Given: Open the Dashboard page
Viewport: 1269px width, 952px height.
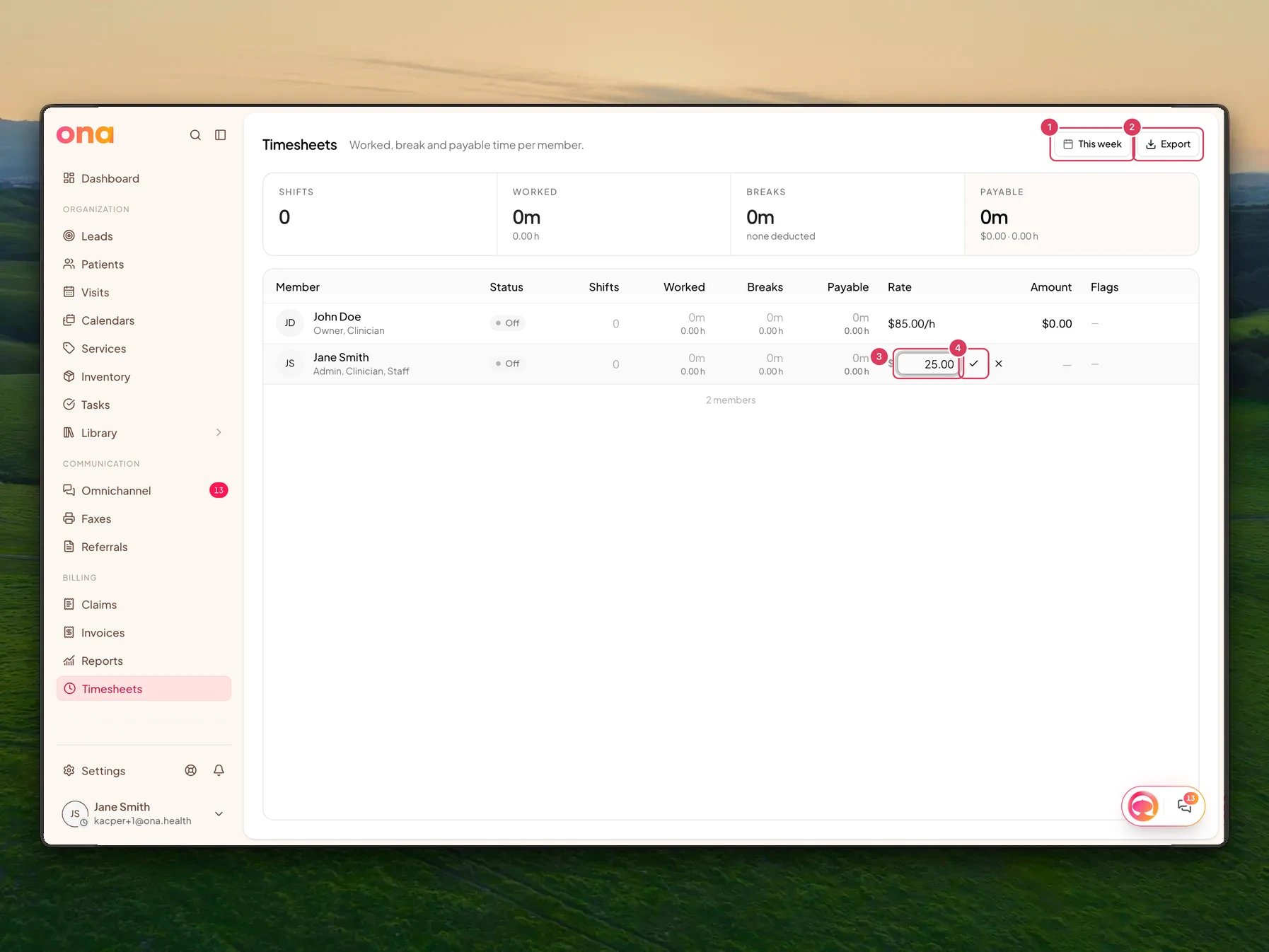Looking at the screenshot, I should 144,178.
